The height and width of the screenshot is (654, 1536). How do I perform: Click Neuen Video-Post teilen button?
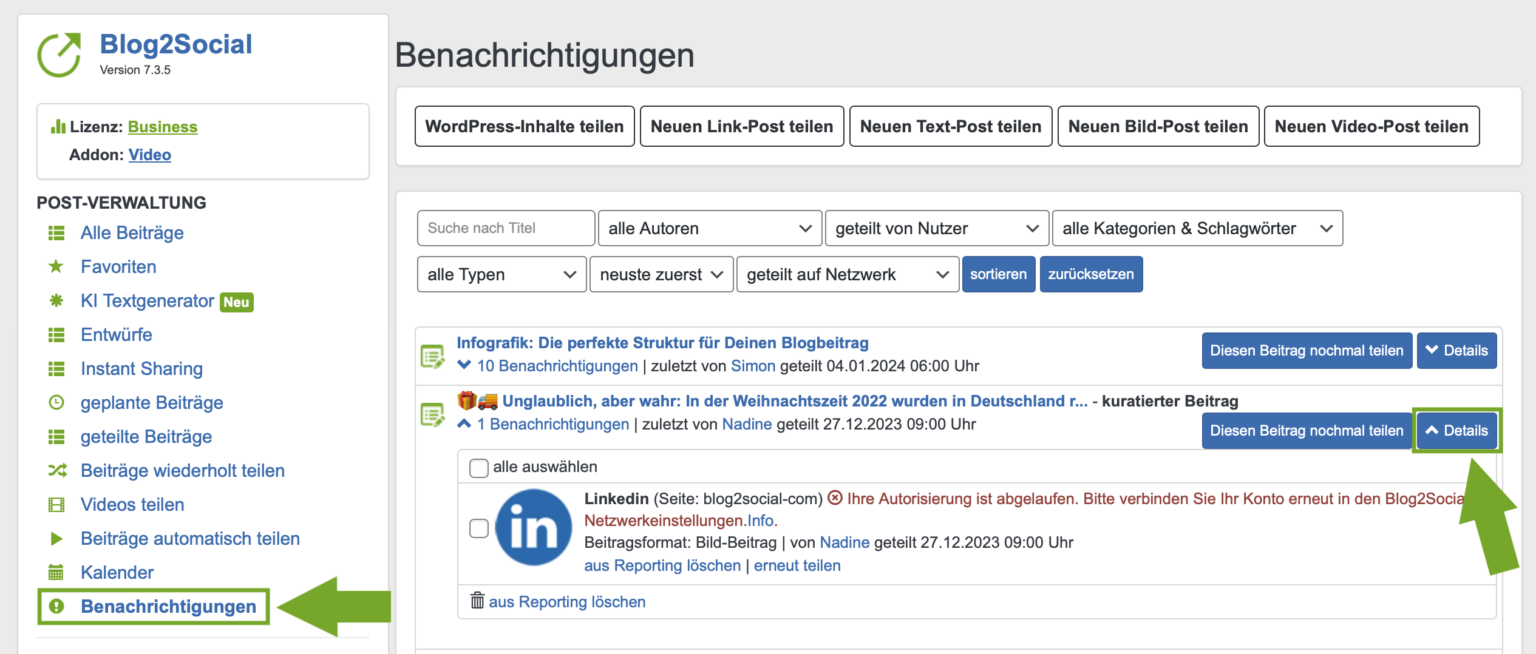[x=1371, y=126]
